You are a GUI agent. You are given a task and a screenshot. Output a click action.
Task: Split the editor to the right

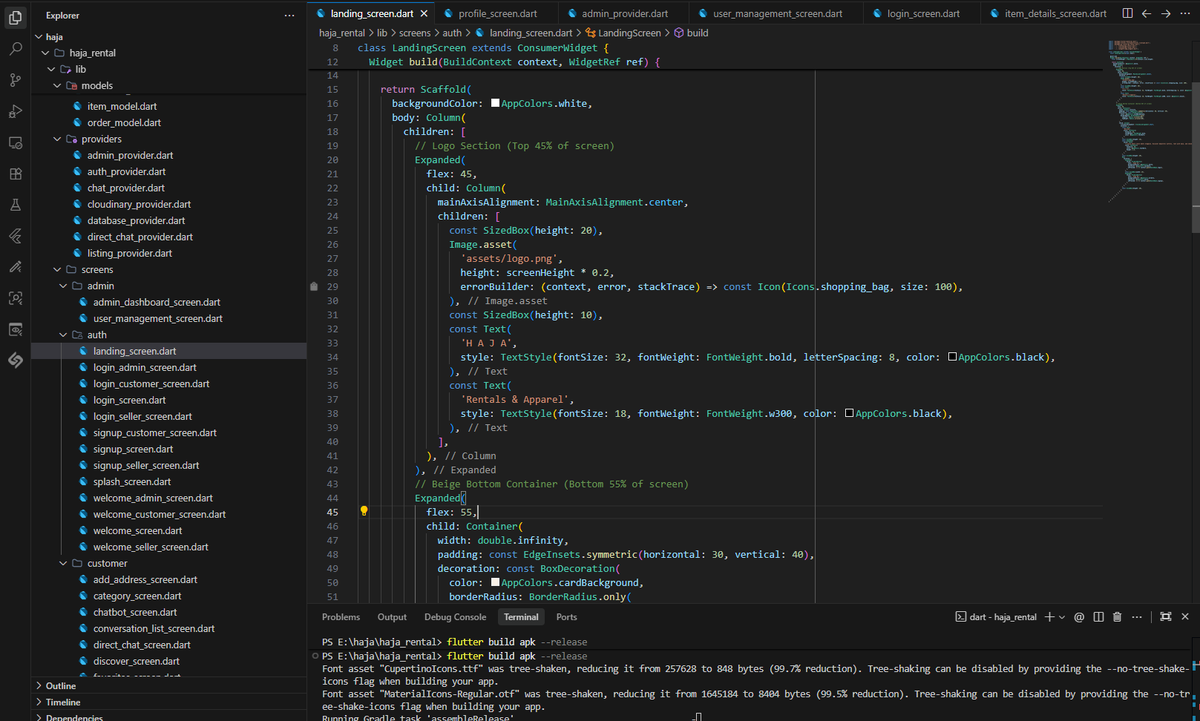click(1128, 14)
